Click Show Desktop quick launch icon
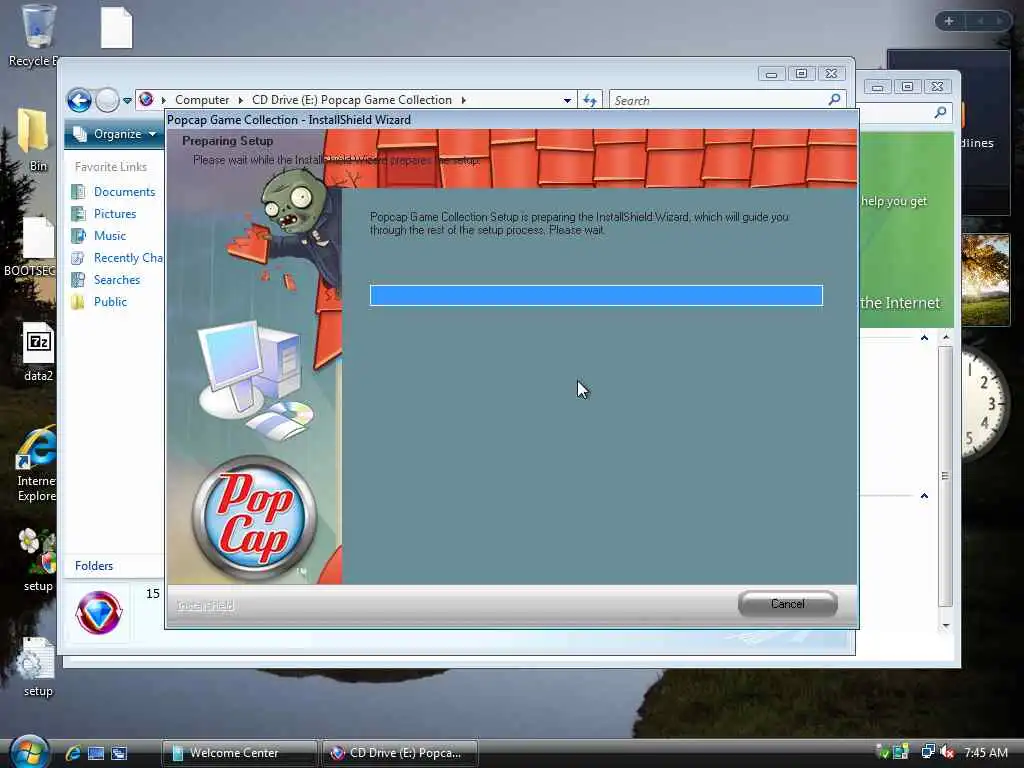Image resolution: width=1024 pixels, height=768 pixels. 96,753
